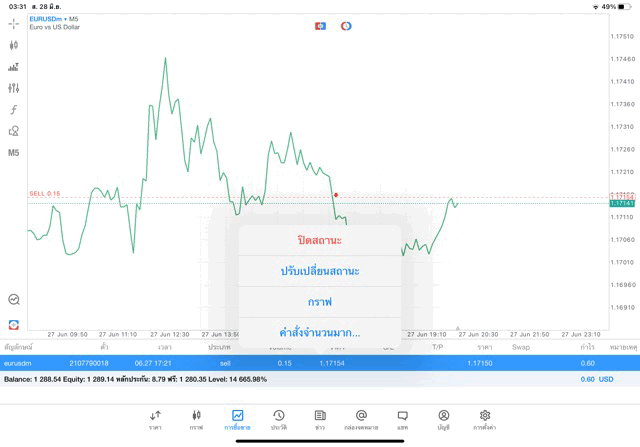
Task: Choose คำสั่งจำนวนมาก bulk operations option
Action: [x=320, y=332]
